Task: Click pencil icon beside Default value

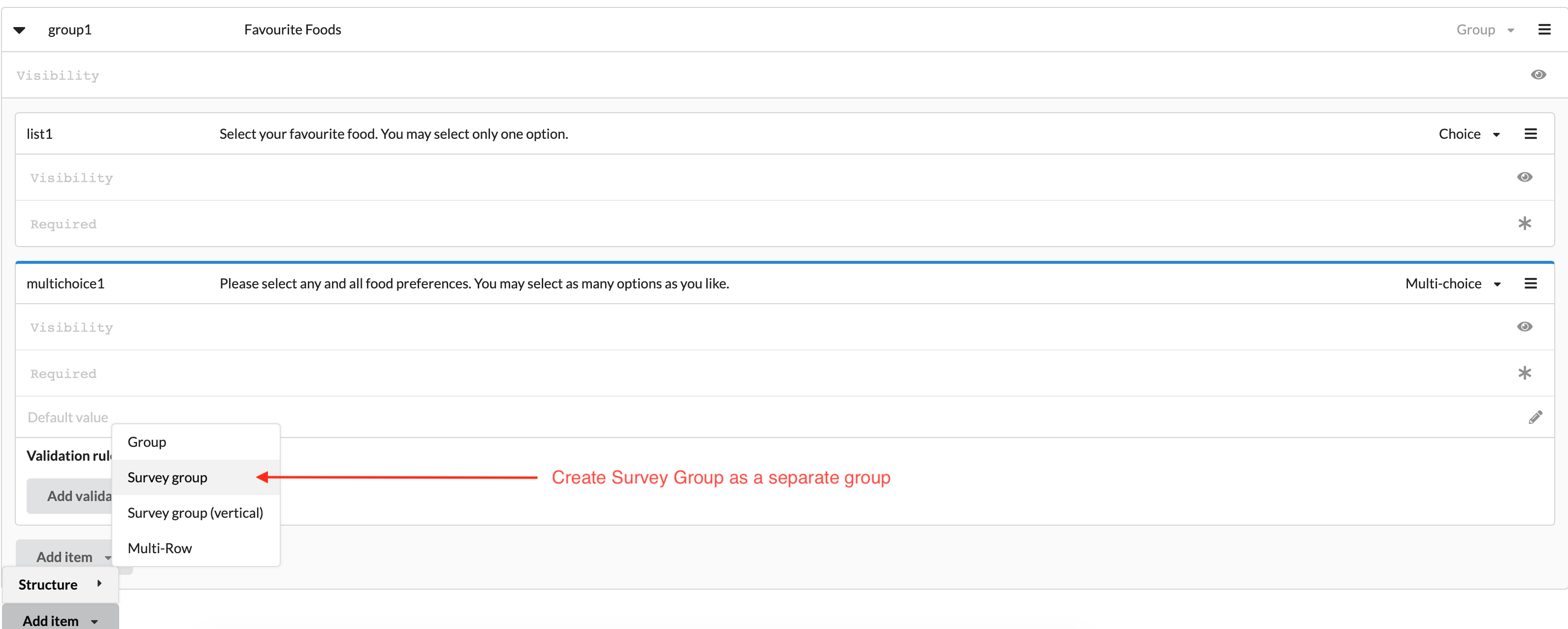Action: click(1535, 417)
